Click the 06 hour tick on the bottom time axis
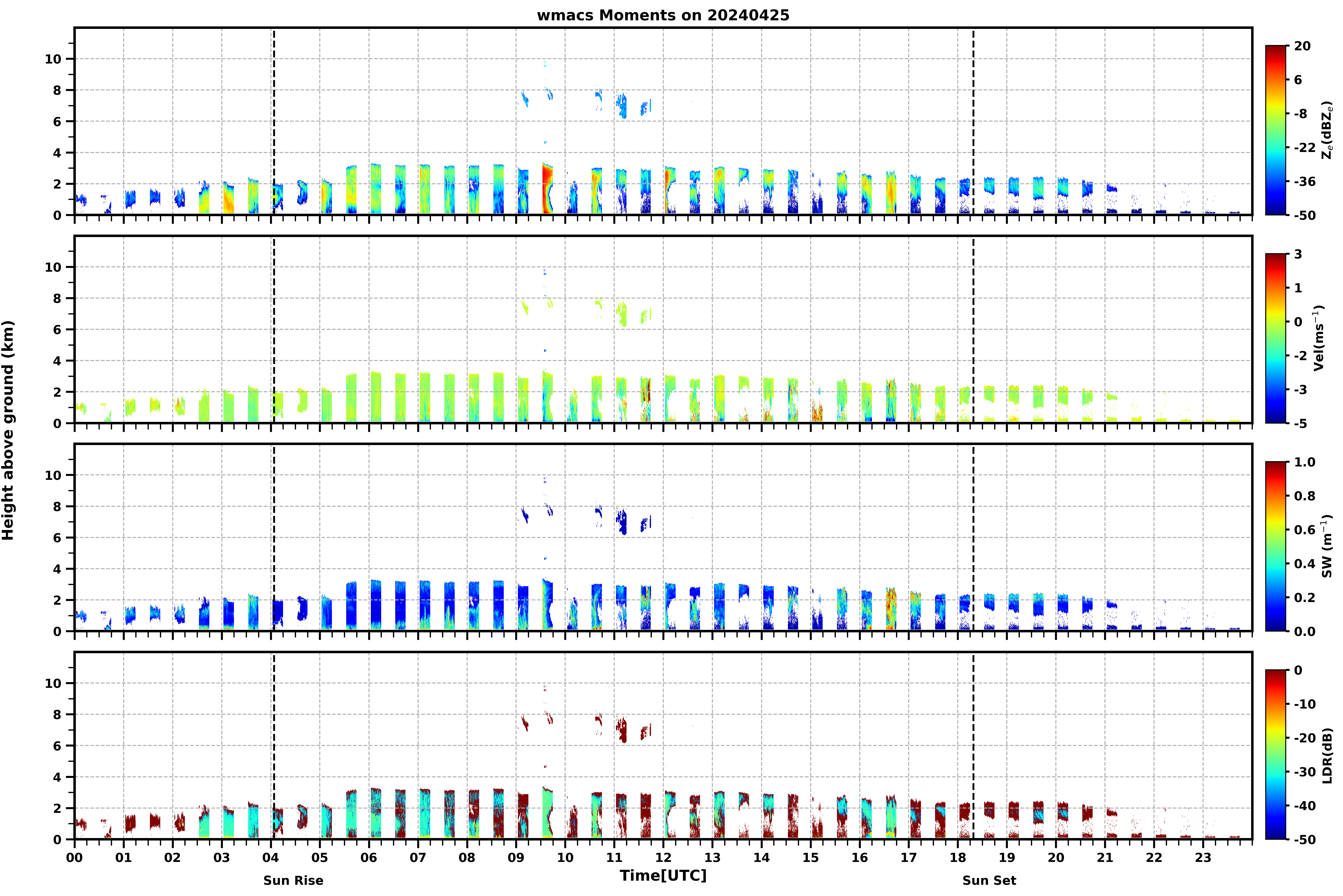The height and width of the screenshot is (896, 1343). pos(369,857)
